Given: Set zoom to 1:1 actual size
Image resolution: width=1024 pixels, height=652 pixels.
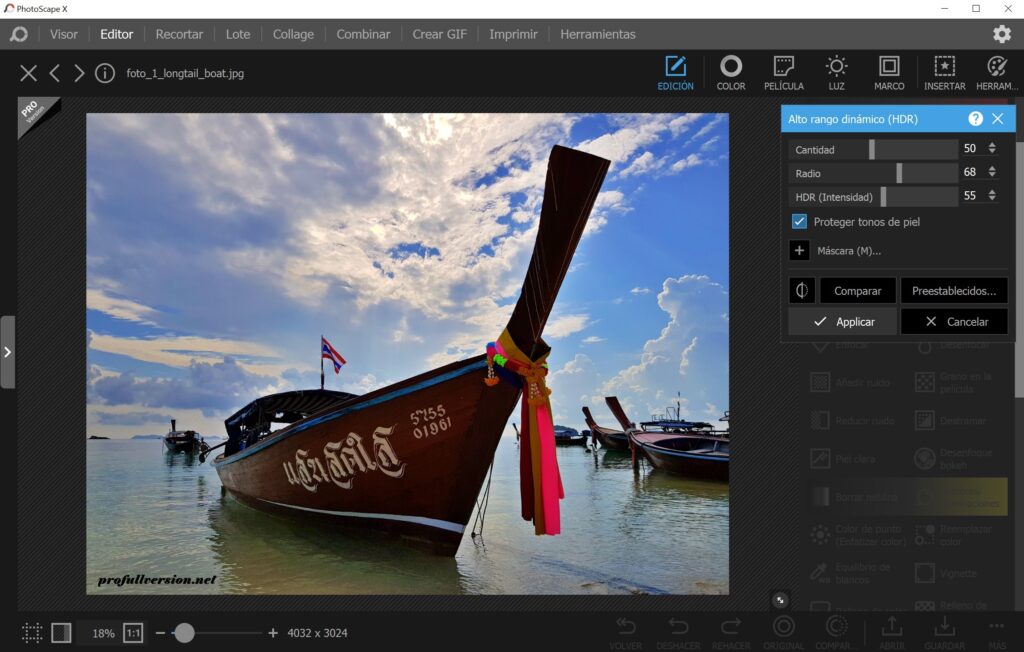Looking at the screenshot, I should (135, 632).
